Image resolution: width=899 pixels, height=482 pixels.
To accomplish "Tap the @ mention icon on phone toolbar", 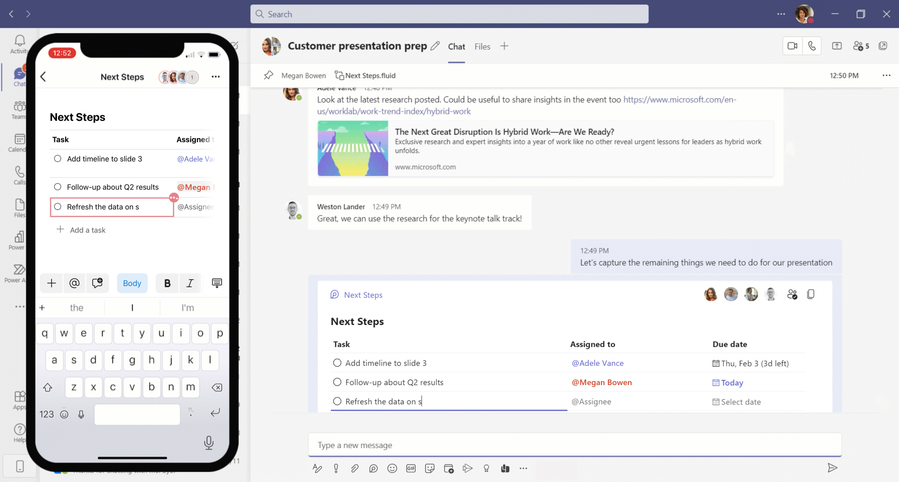I will coord(74,283).
